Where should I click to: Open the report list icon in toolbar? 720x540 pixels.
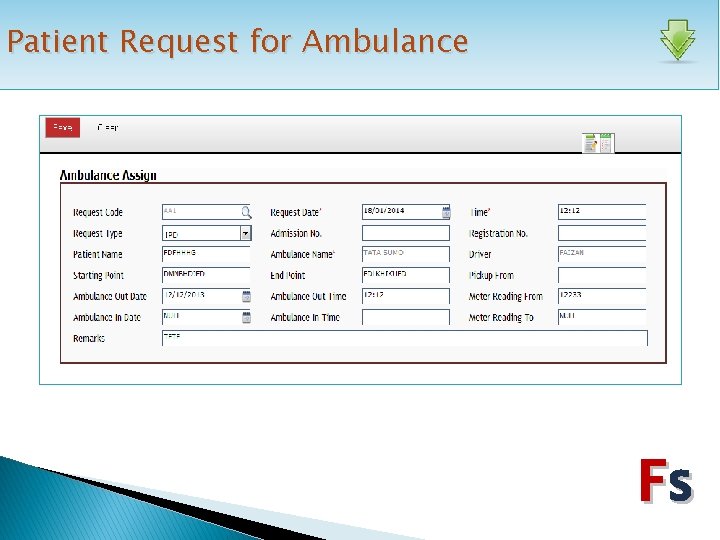click(x=598, y=143)
